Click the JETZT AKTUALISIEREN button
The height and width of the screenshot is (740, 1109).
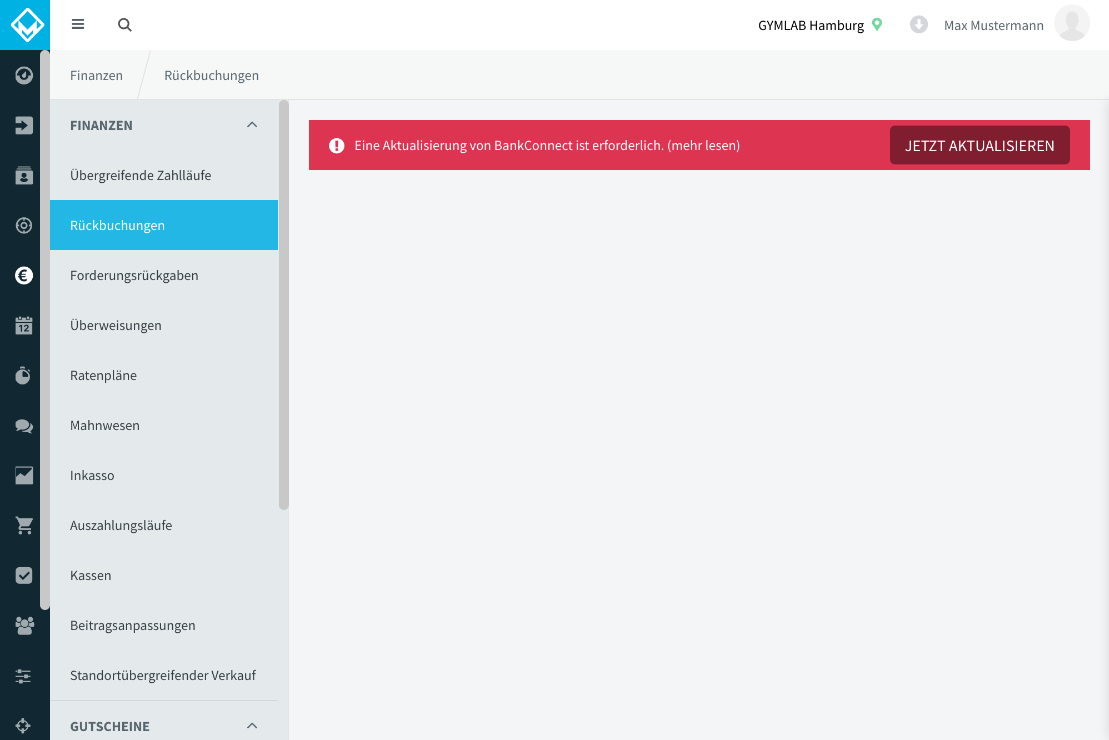pos(980,145)
